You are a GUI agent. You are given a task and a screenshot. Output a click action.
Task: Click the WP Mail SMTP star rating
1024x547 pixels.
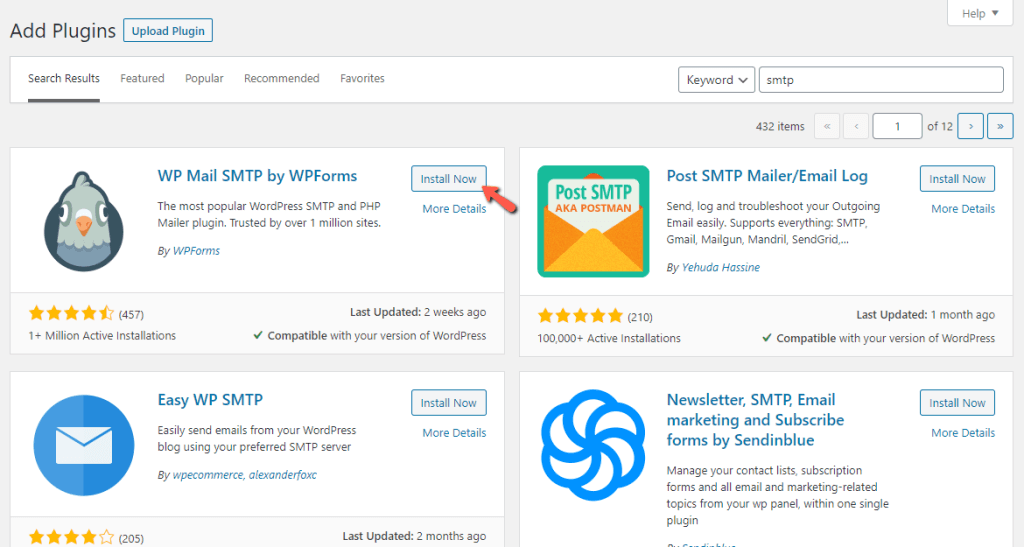[71, 313]
